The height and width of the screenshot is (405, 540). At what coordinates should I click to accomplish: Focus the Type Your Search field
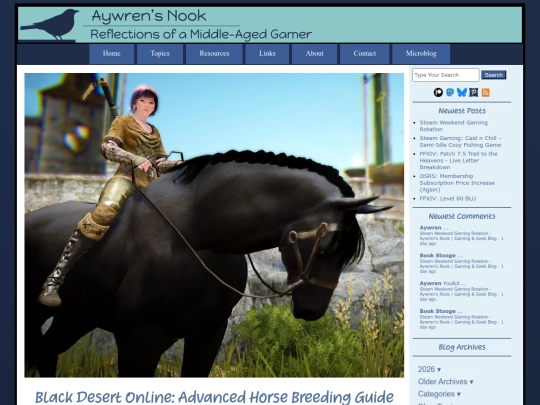tap(446, 75)
